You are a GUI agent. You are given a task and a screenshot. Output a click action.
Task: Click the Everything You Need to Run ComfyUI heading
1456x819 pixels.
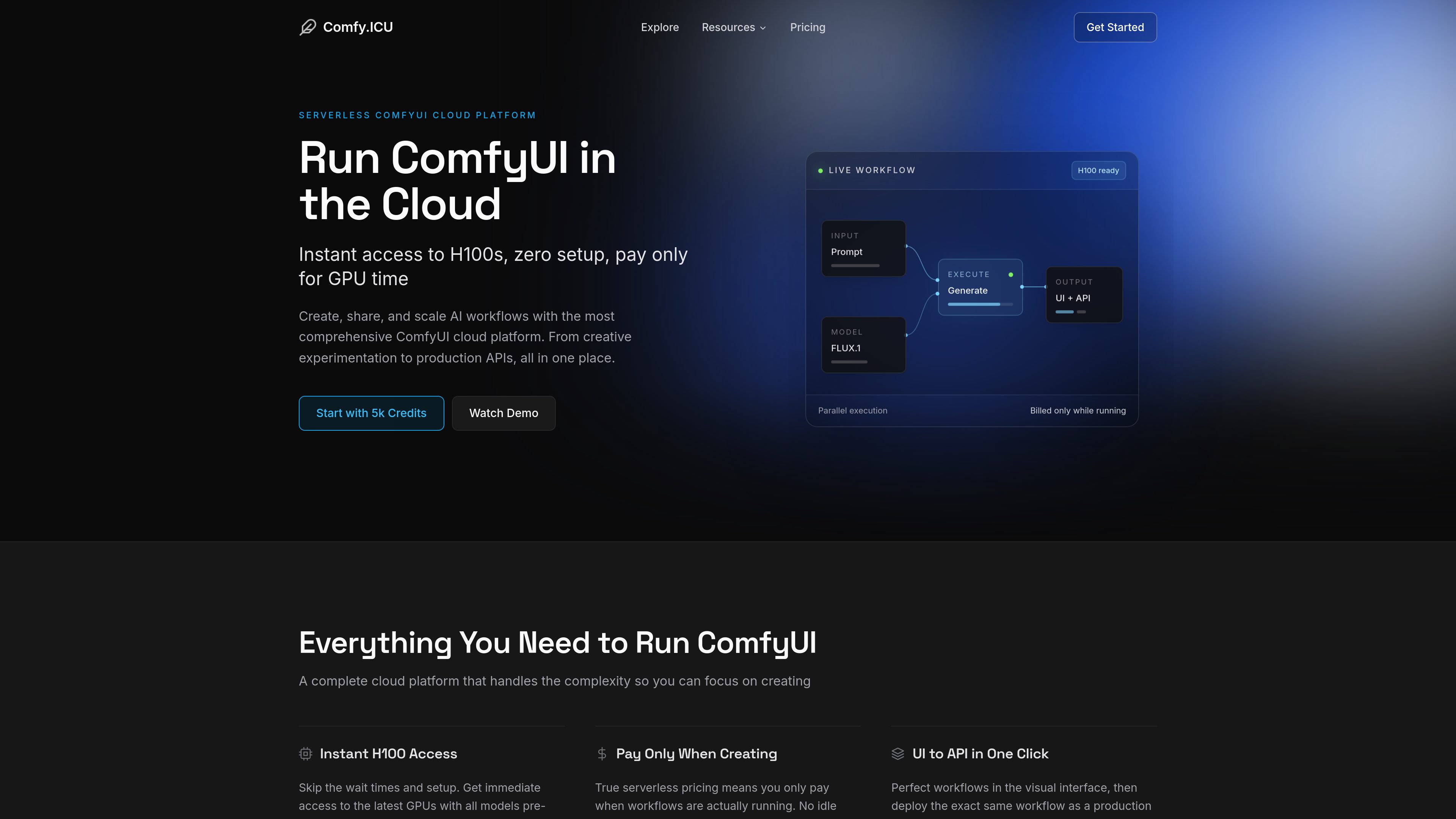tap(557, 643)
